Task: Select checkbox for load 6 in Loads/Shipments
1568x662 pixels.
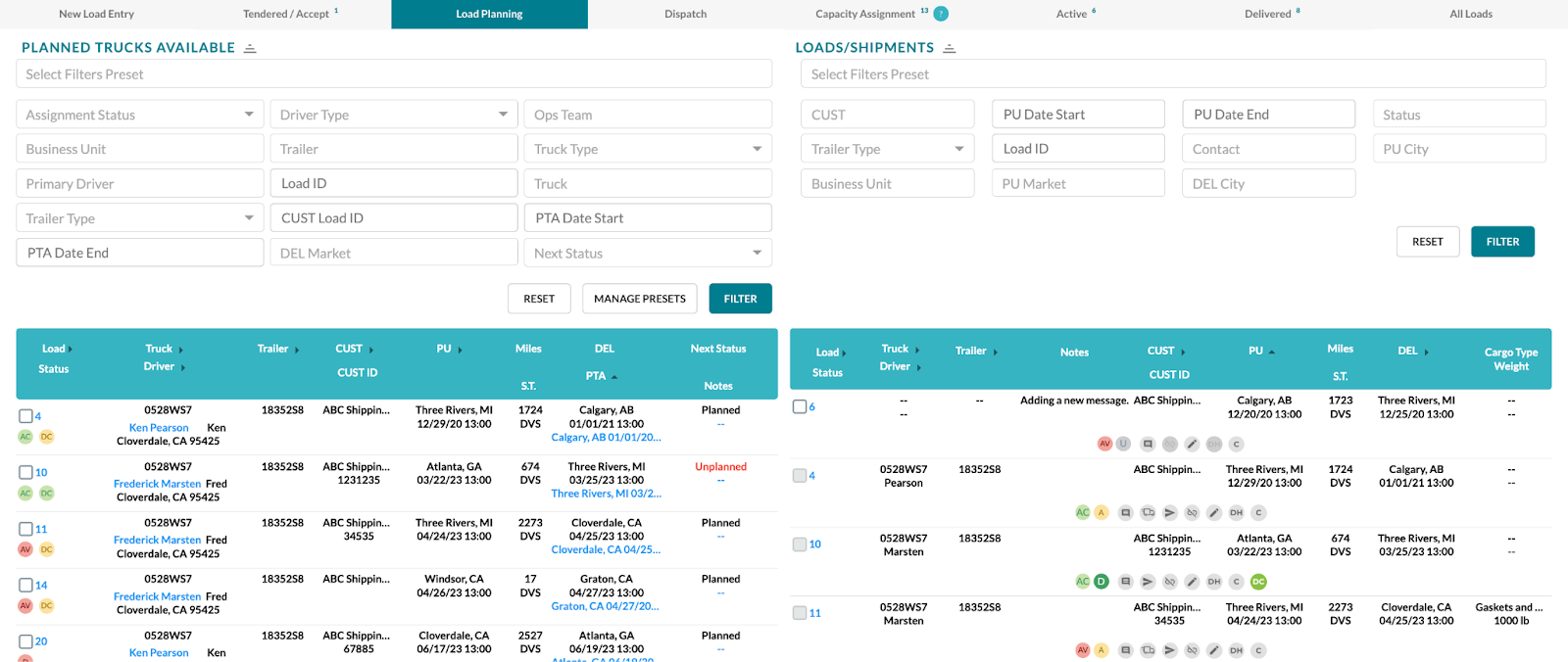Action: [800, 406]
